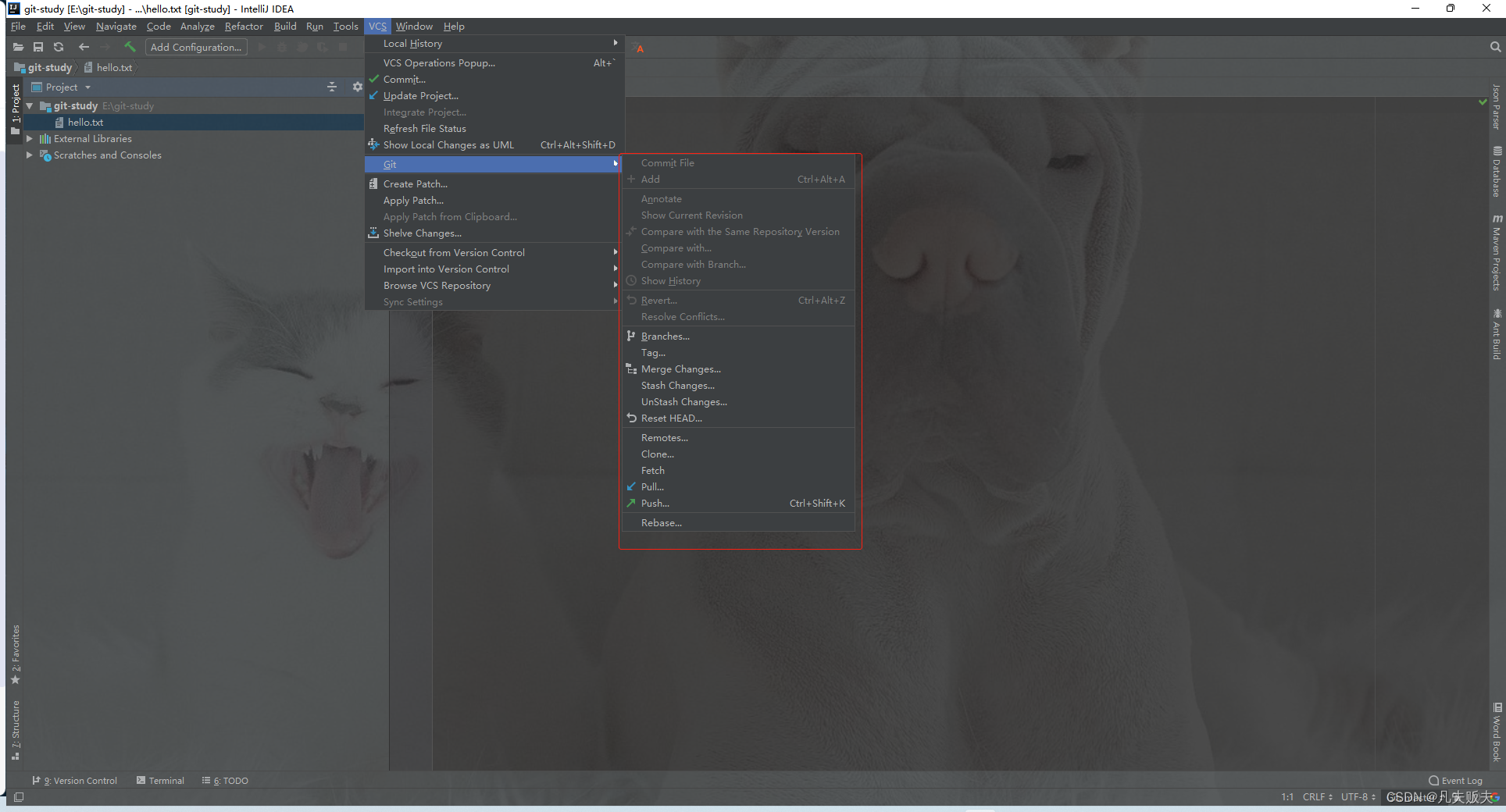Expand Checkout from Version Control submenu
Screen dimensions: 1506x812
[x=494, y=252]
